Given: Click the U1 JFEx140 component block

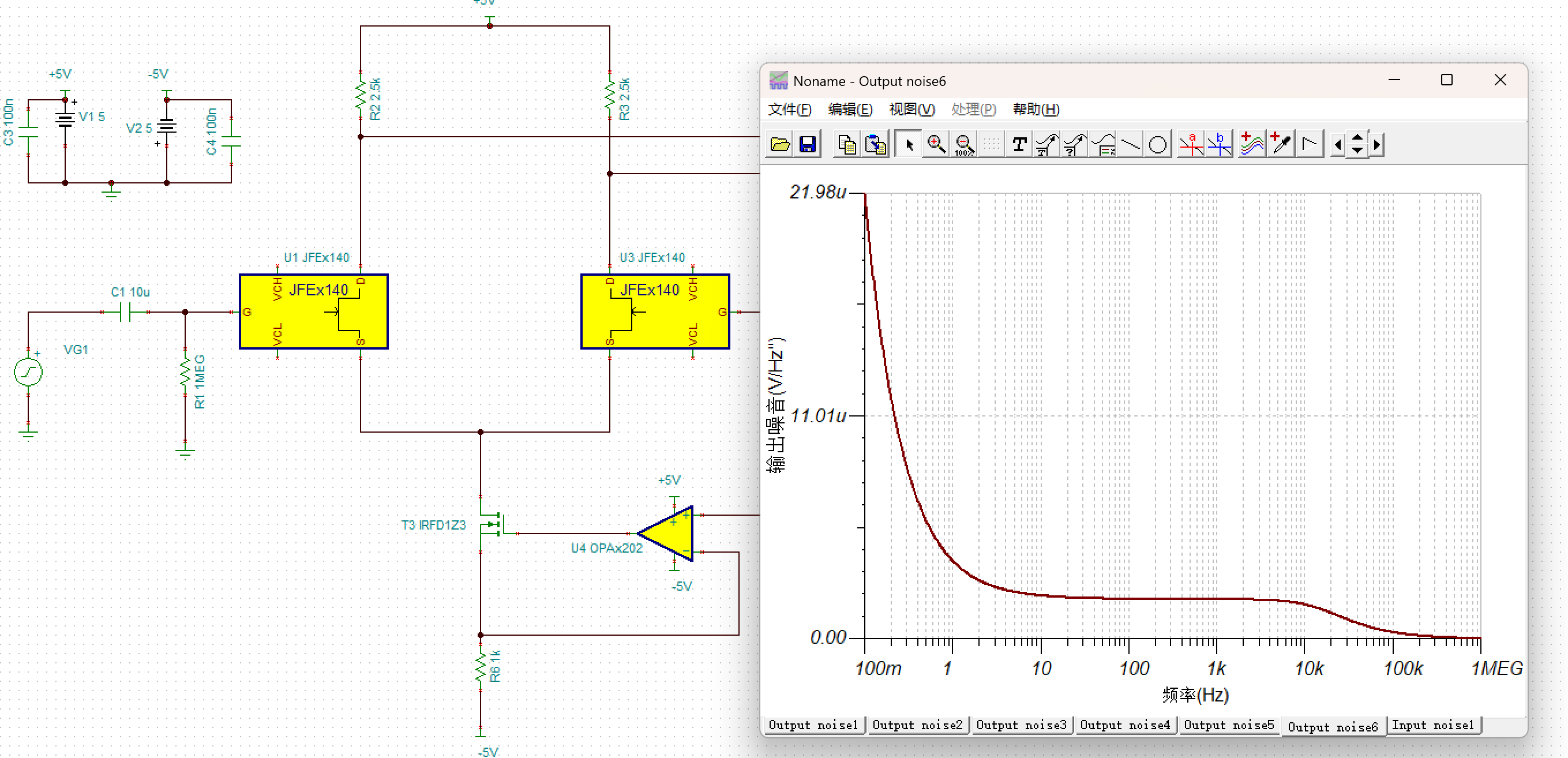Looking at the screenshot, I should pyautogui.click(x=313, y=312).
